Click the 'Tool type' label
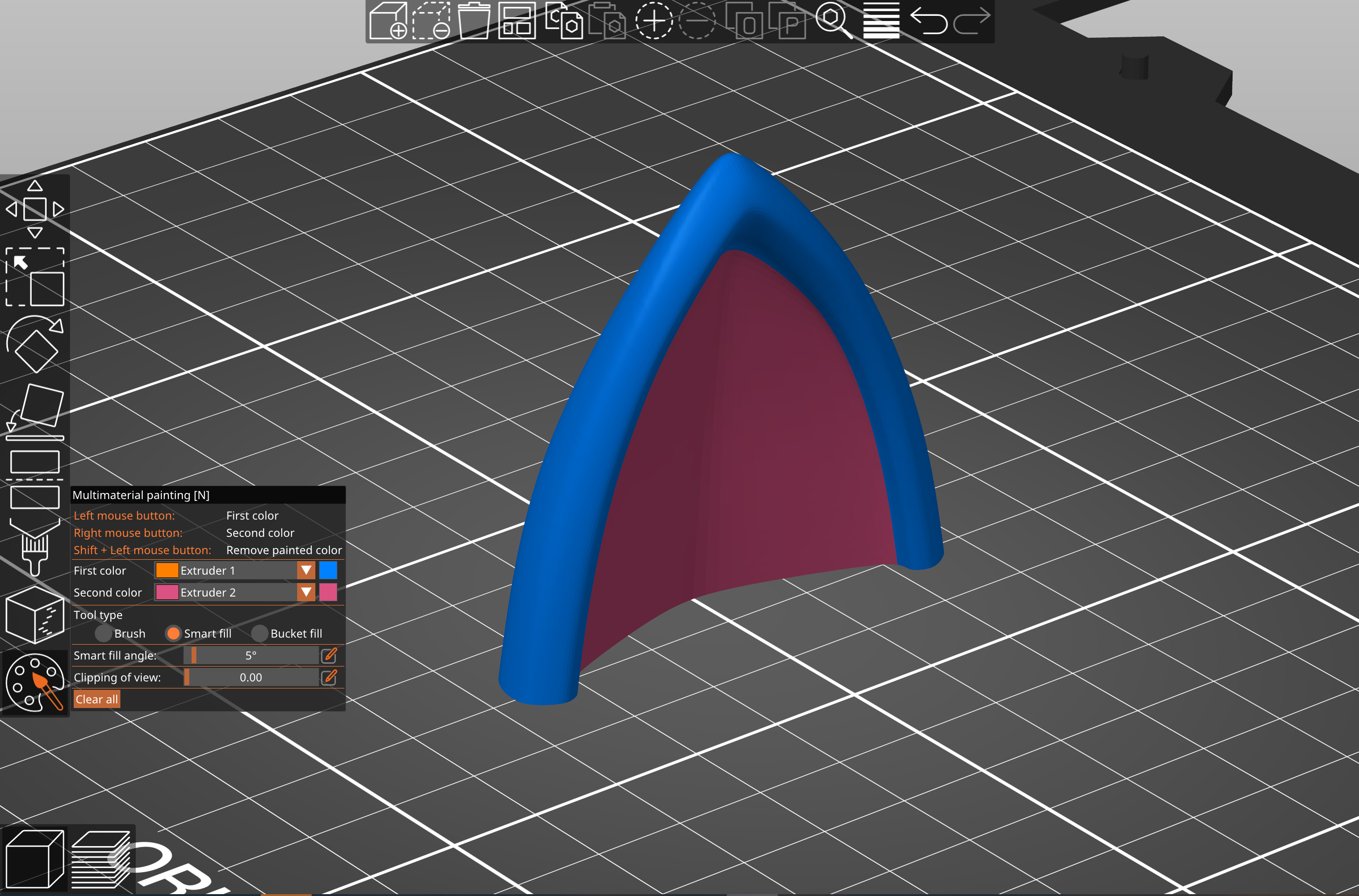The image size is (1359, 896). pyautogui.click(x=98, y=615)
